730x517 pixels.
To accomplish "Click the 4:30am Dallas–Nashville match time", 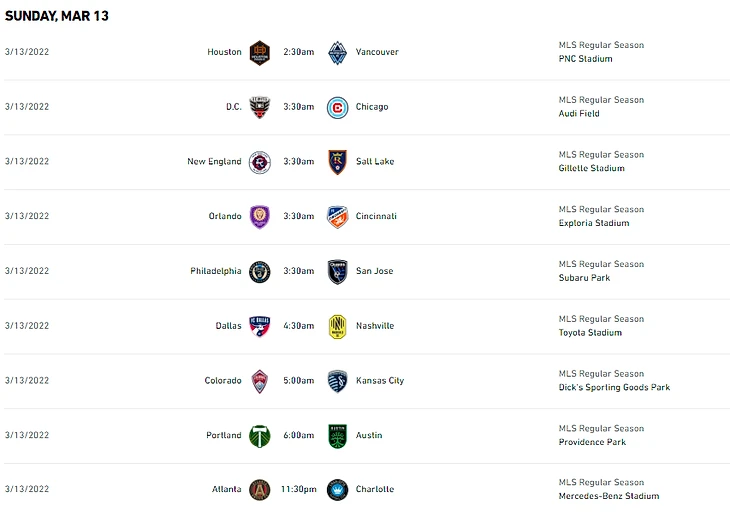I will click(298, 326).
